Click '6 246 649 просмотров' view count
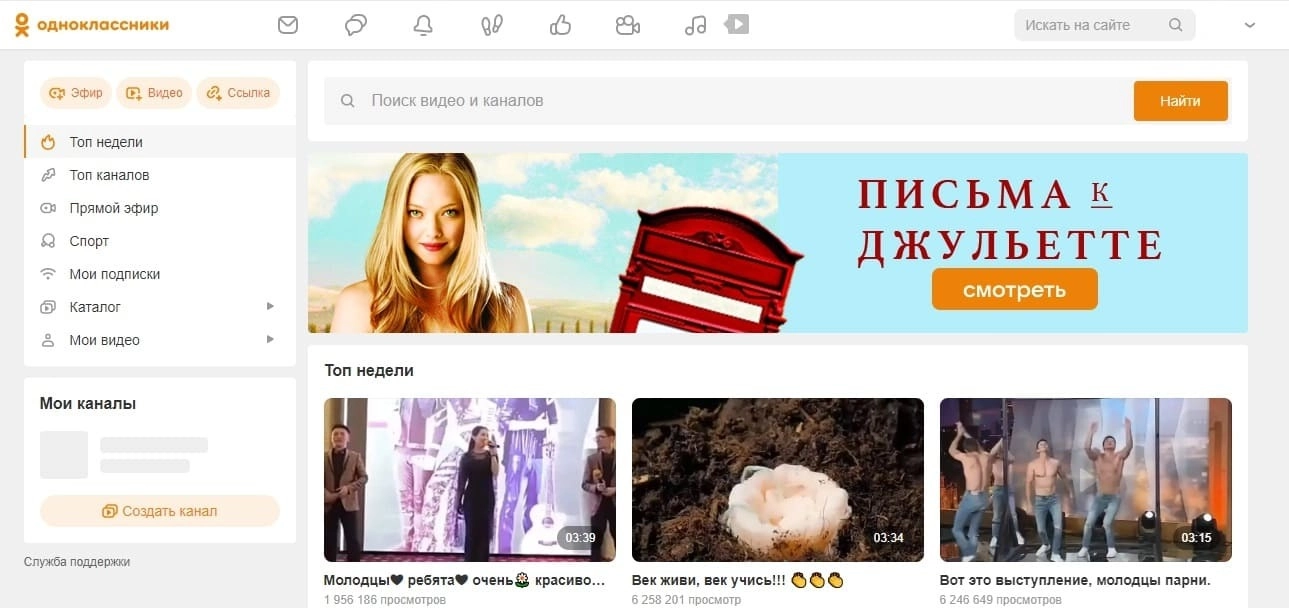 click(1001, 600)
